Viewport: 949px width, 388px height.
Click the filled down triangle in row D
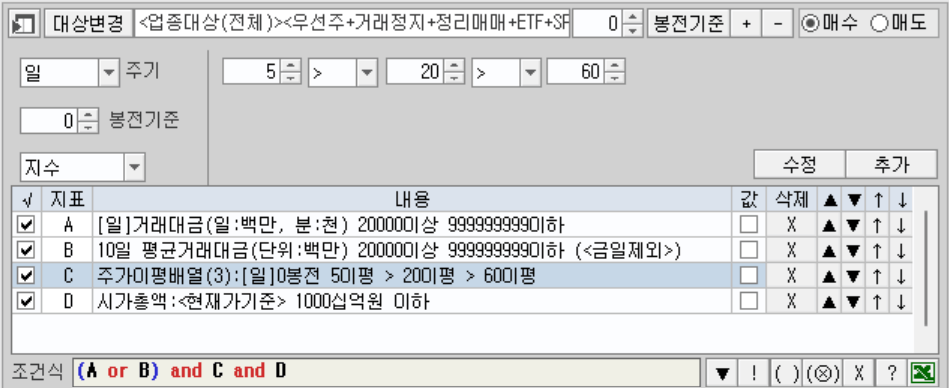pos(853,301)
